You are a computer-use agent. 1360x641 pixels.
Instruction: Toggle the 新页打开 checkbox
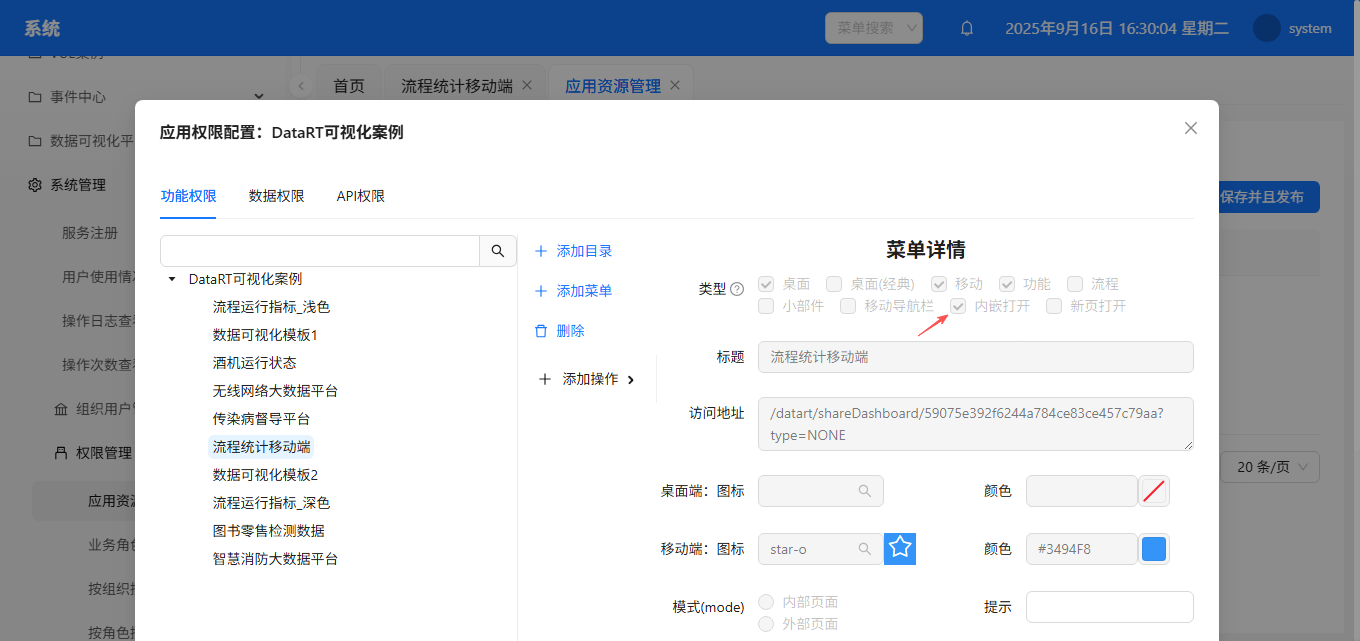(x=1054, y=306)
